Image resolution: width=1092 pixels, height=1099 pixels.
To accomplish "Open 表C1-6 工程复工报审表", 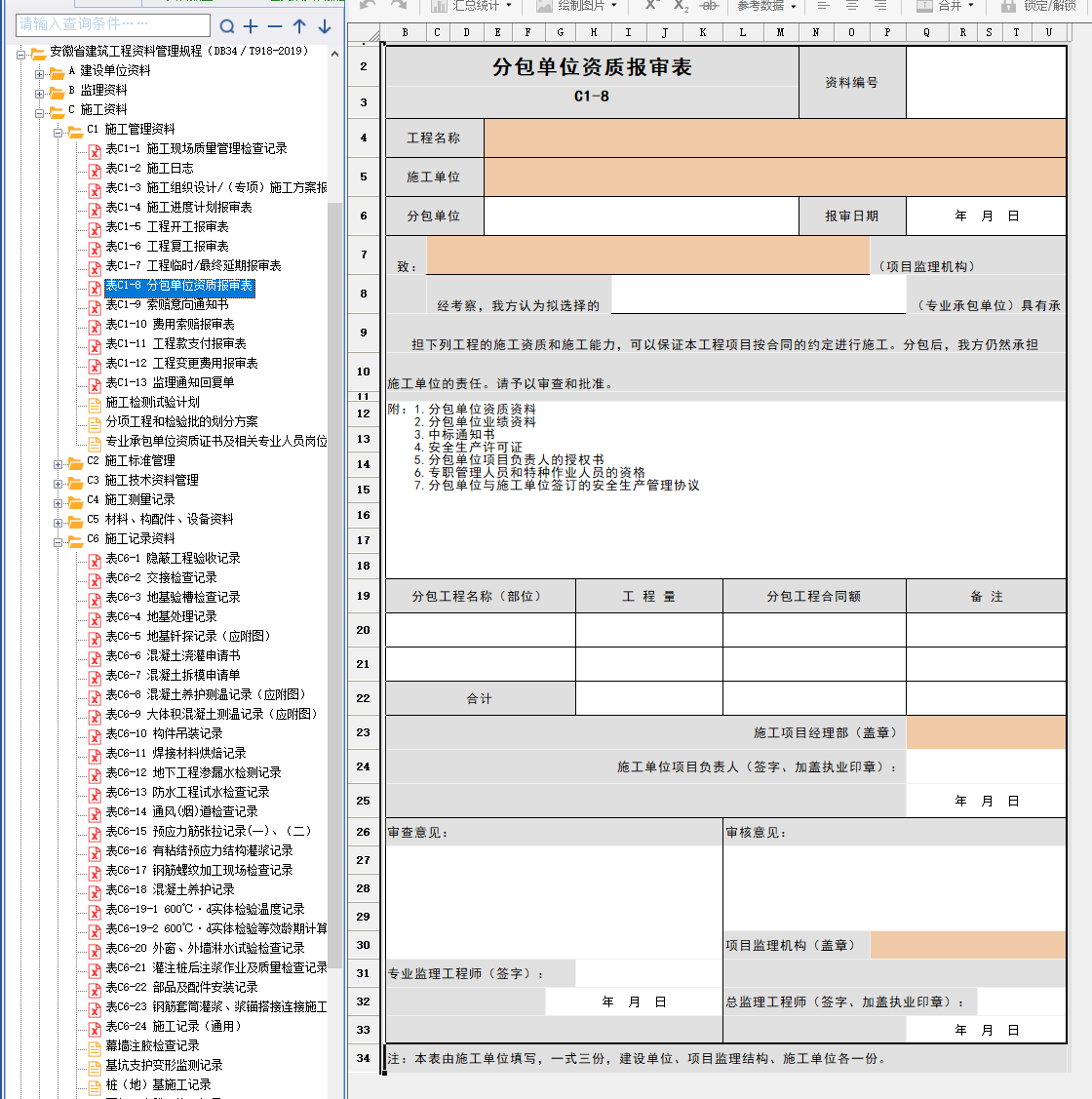I will coord(167,246).
